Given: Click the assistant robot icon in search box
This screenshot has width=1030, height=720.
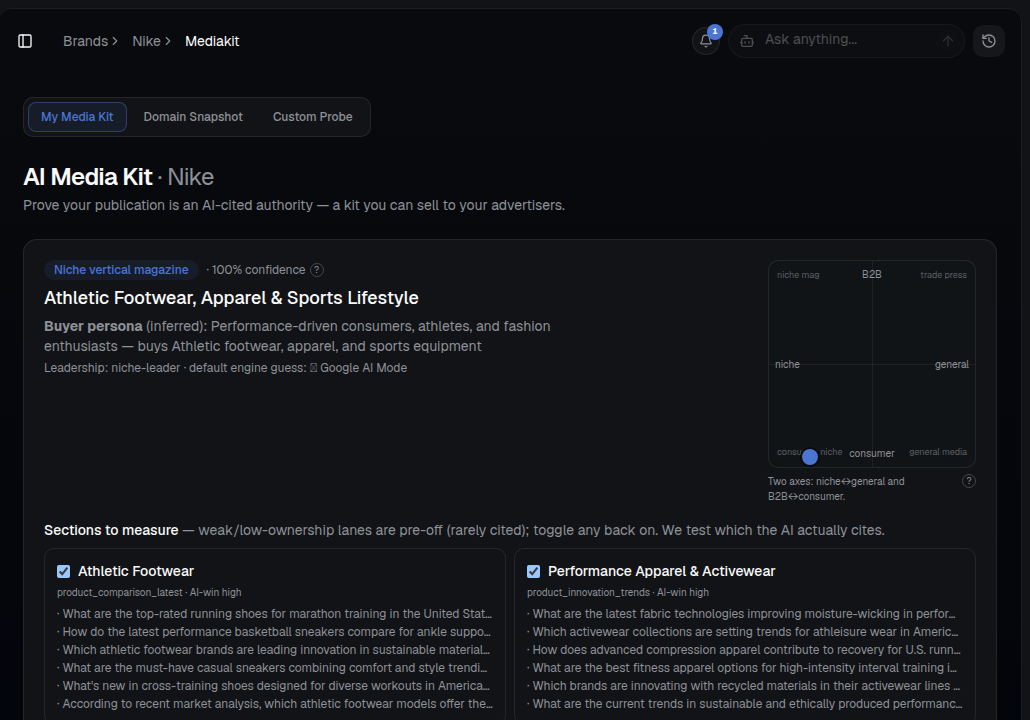Looking at the screenshot, I should (747, 41).
